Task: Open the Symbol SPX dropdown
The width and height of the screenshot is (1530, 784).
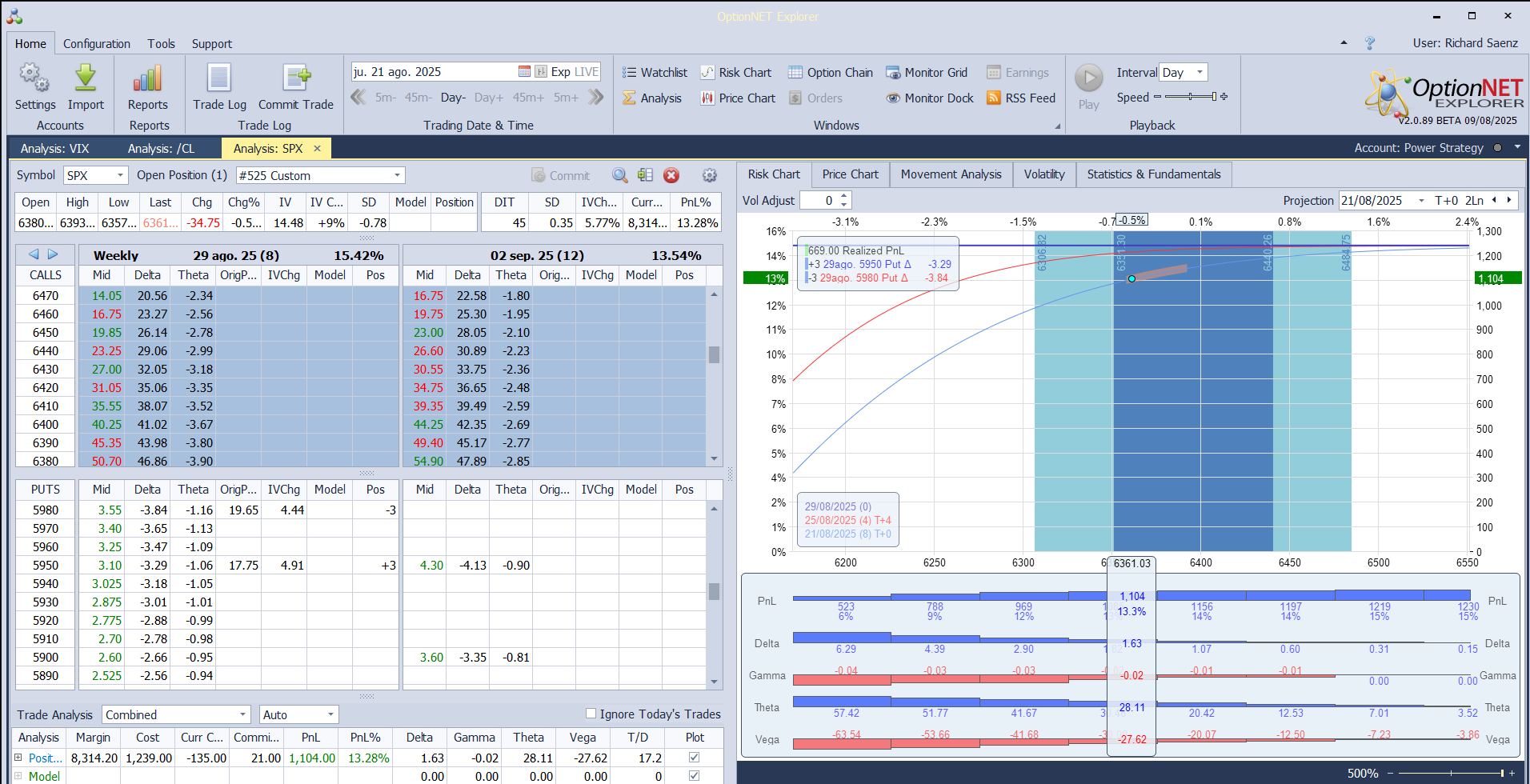Action: 120,175
